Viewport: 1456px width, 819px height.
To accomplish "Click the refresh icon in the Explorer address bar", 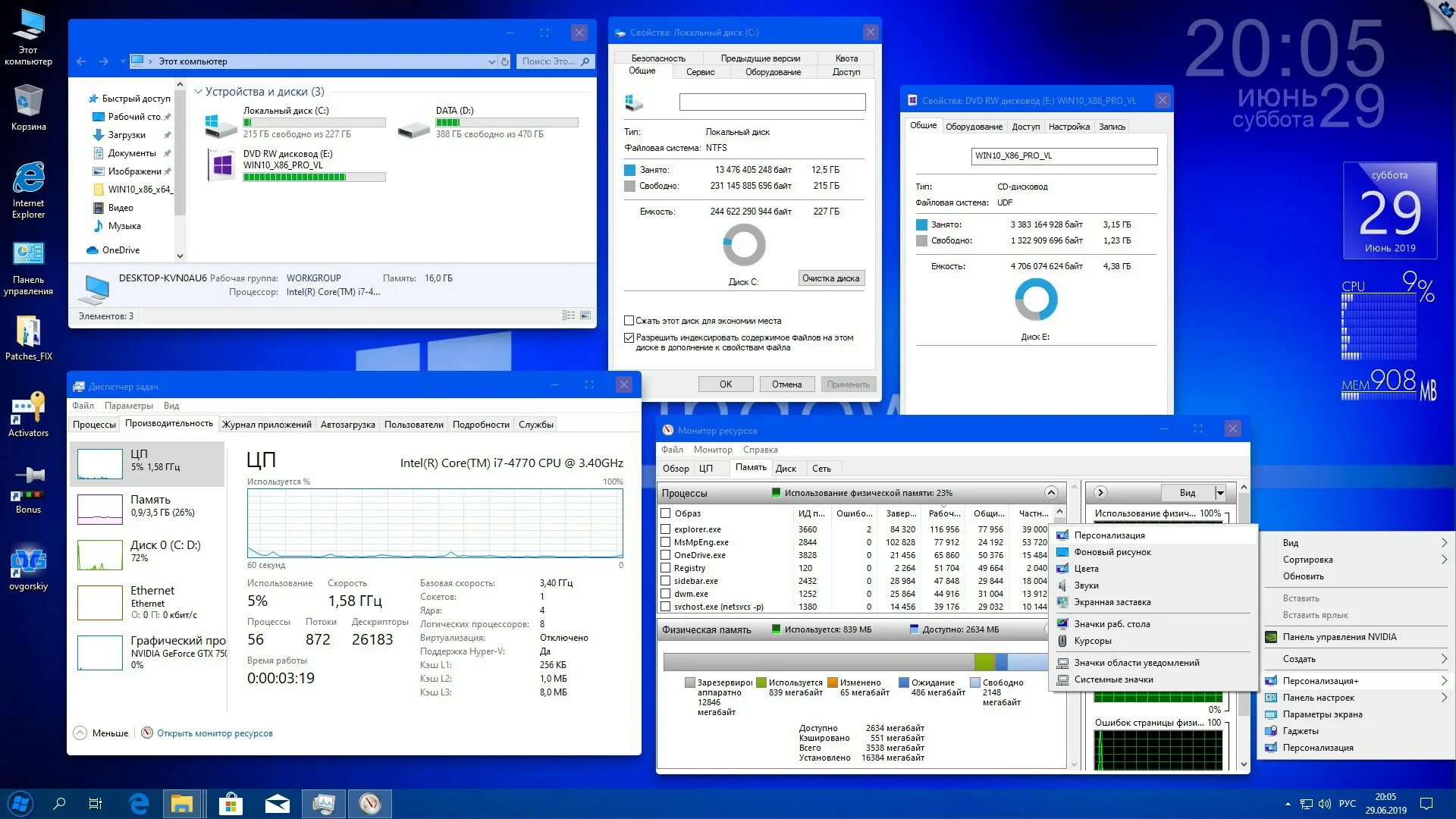I will 505,61.
